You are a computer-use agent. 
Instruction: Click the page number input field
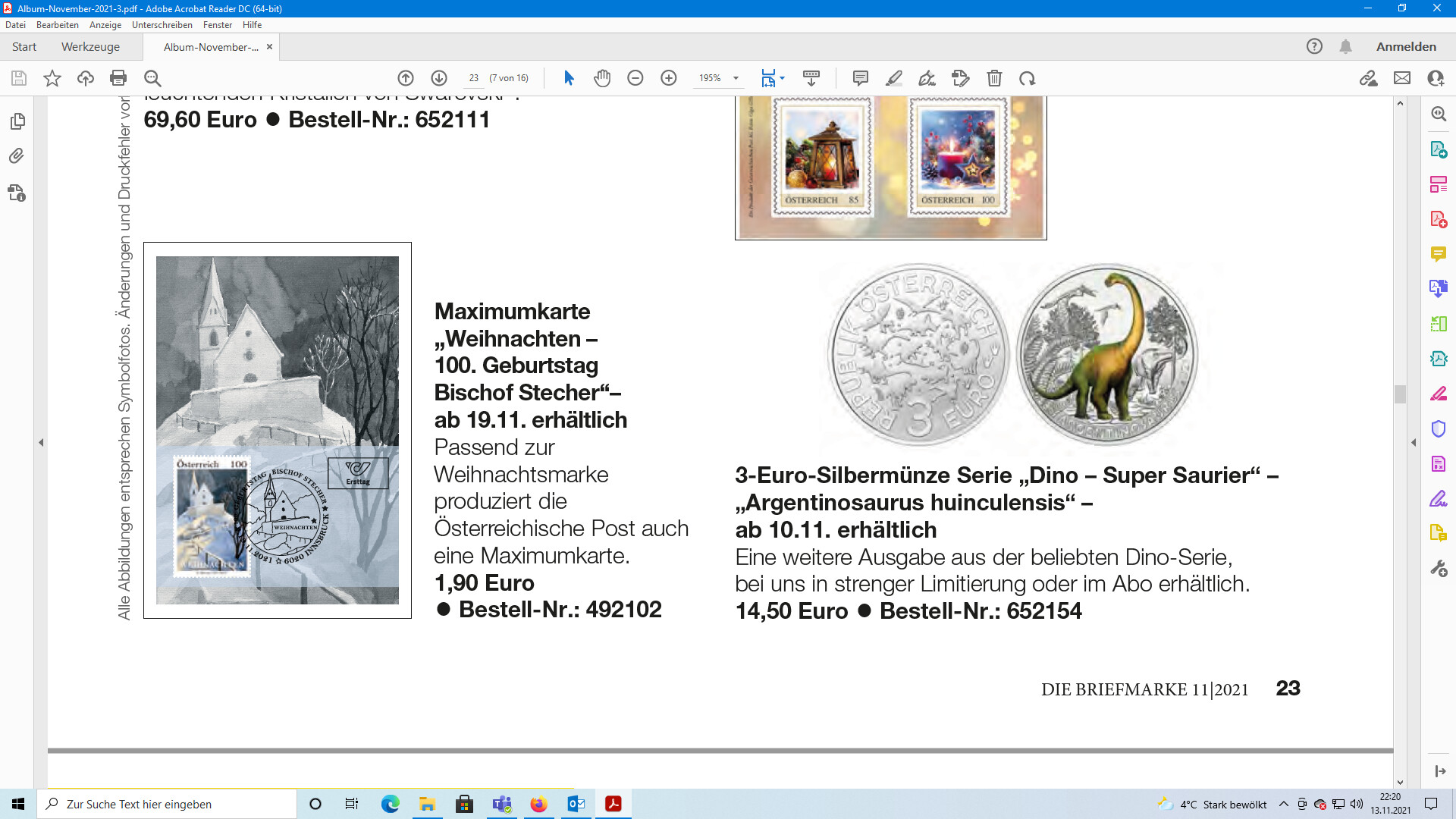click(x=474, y=78)
